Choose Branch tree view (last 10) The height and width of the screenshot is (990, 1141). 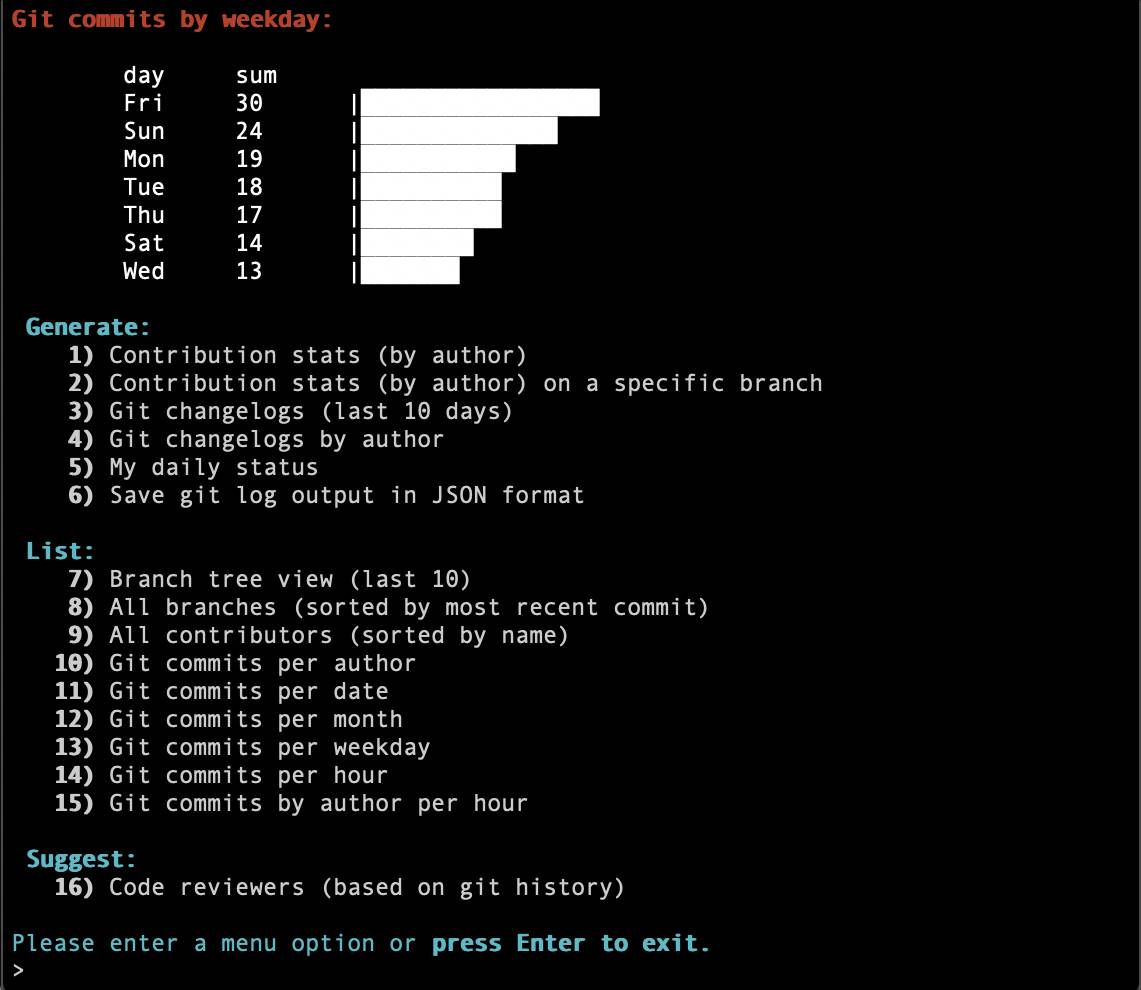[289, 579]
